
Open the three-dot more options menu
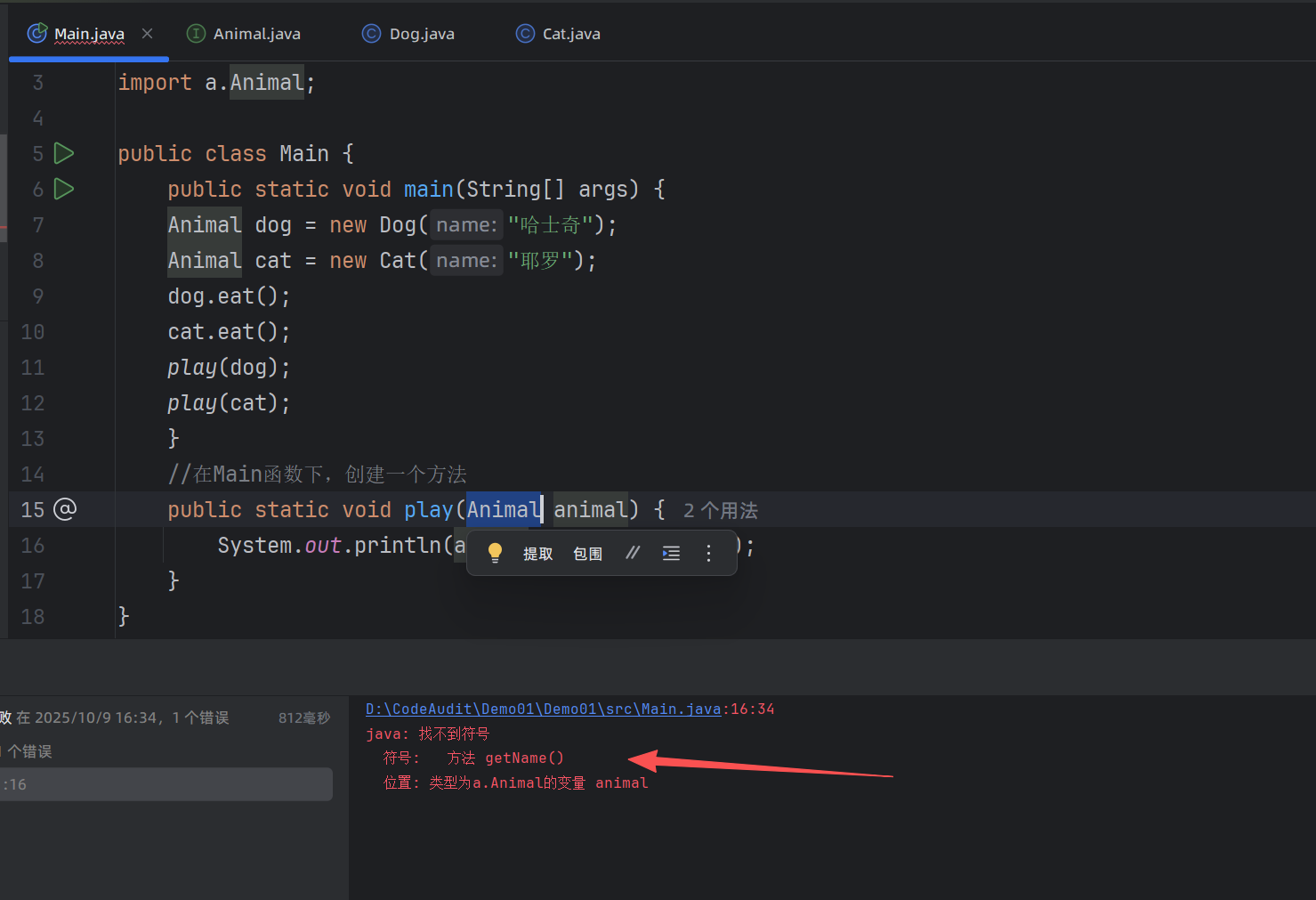point(708,553)
